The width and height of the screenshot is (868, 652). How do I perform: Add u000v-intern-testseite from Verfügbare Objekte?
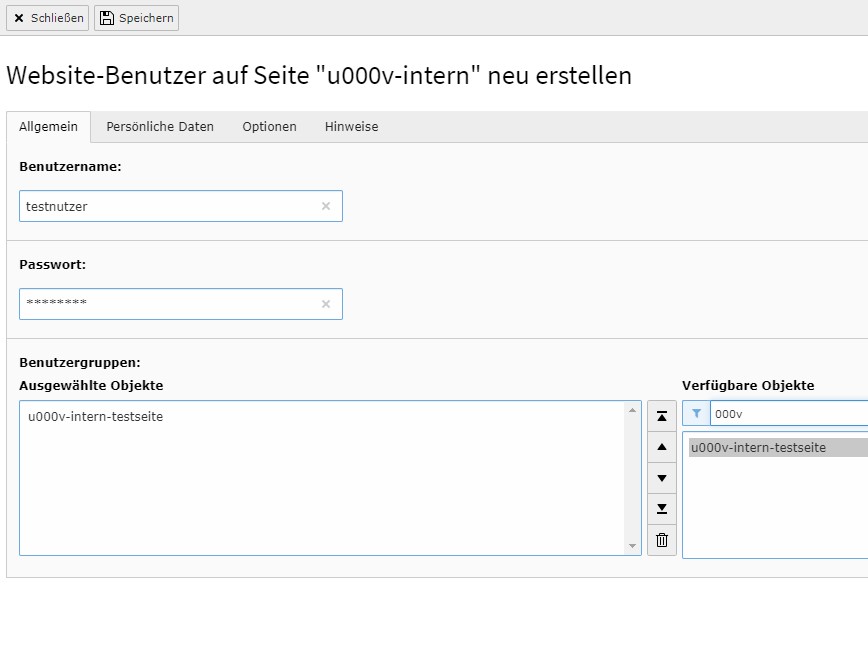759,448
